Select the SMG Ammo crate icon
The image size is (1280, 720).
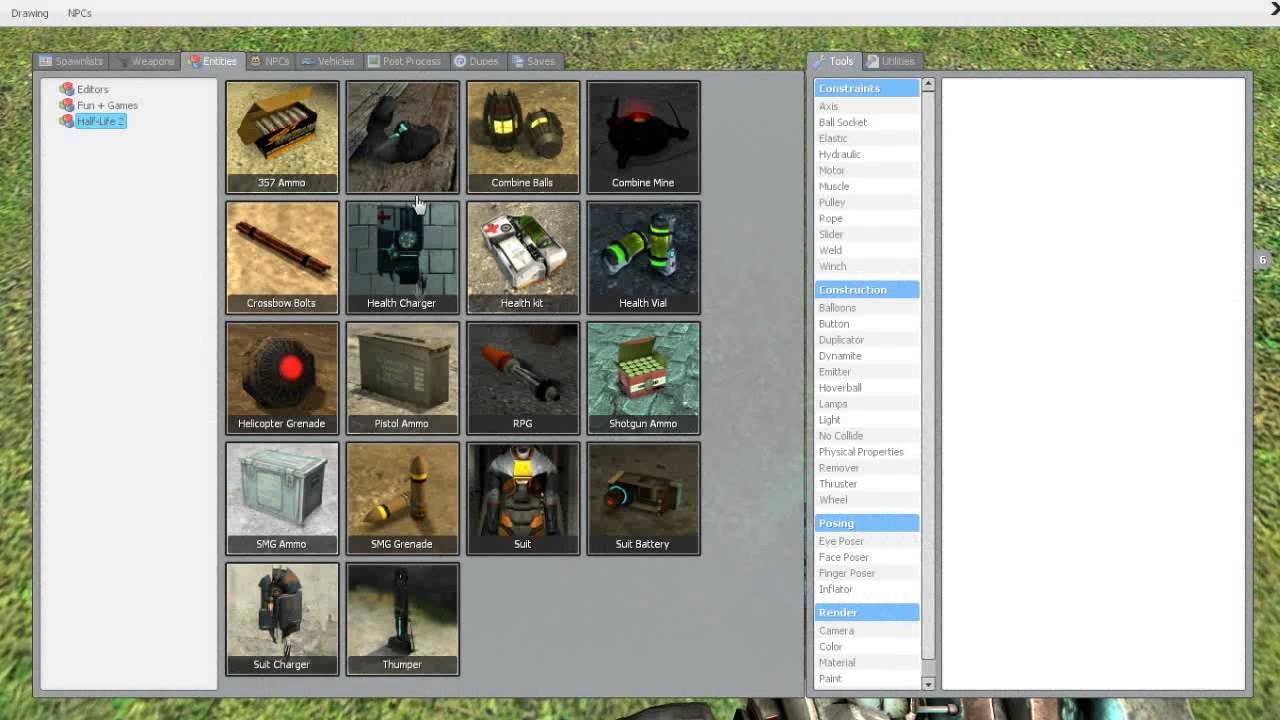[x=282, y=498]
